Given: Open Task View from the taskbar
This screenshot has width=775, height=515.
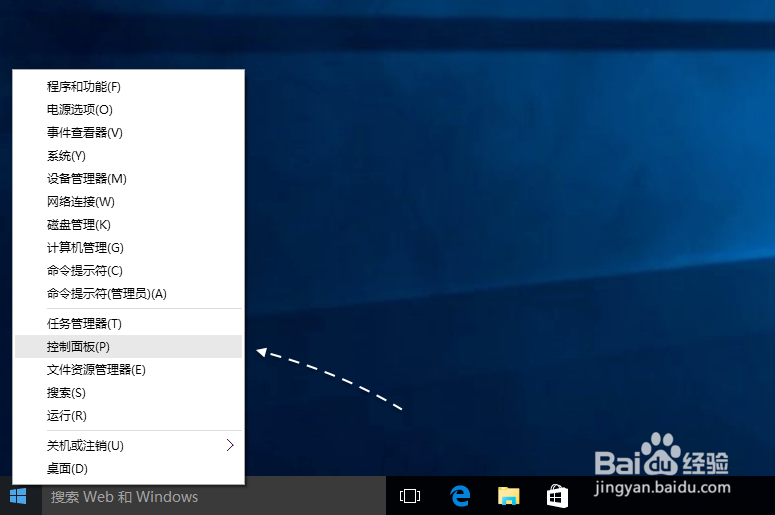Looking at the screenshot, I should 410,496.
